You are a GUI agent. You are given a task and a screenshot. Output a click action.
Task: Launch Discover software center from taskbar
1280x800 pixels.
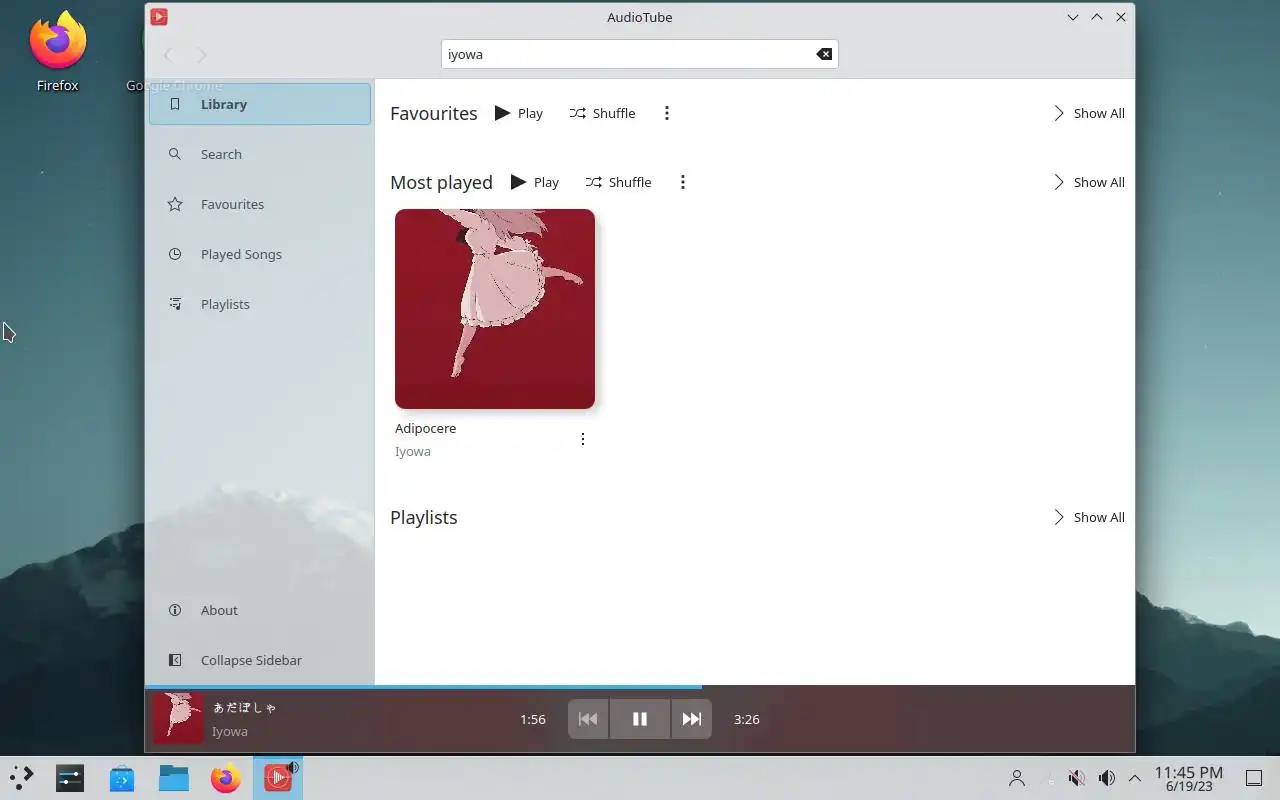(122, 778)
